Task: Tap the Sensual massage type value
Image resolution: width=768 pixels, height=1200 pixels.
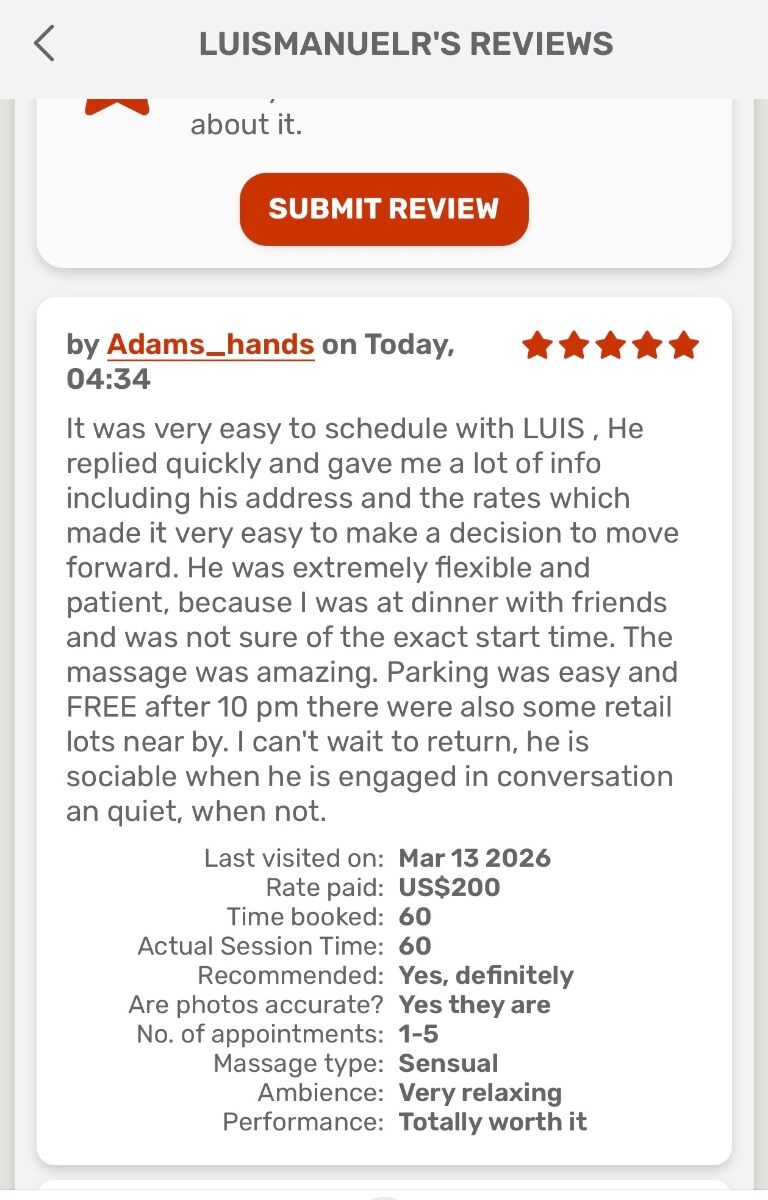Action: [x=448, y=1063]
